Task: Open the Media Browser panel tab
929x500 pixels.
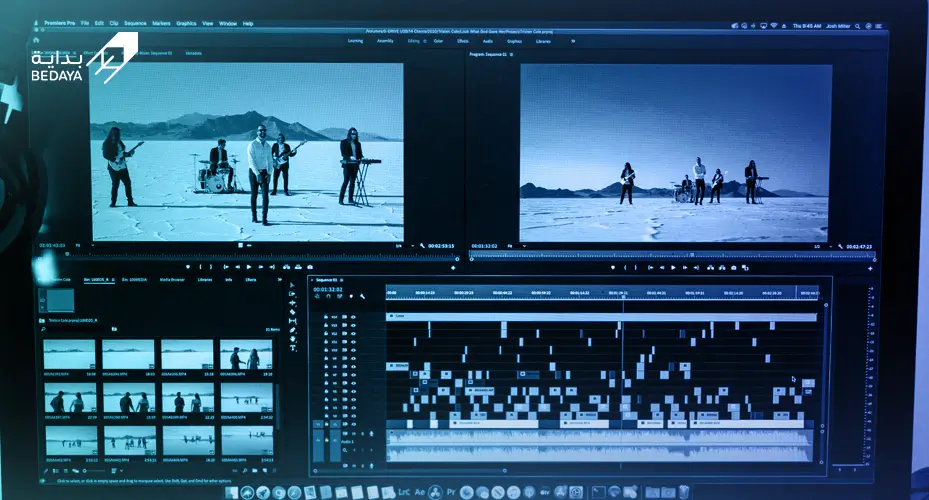Action: tap(172, 280)
